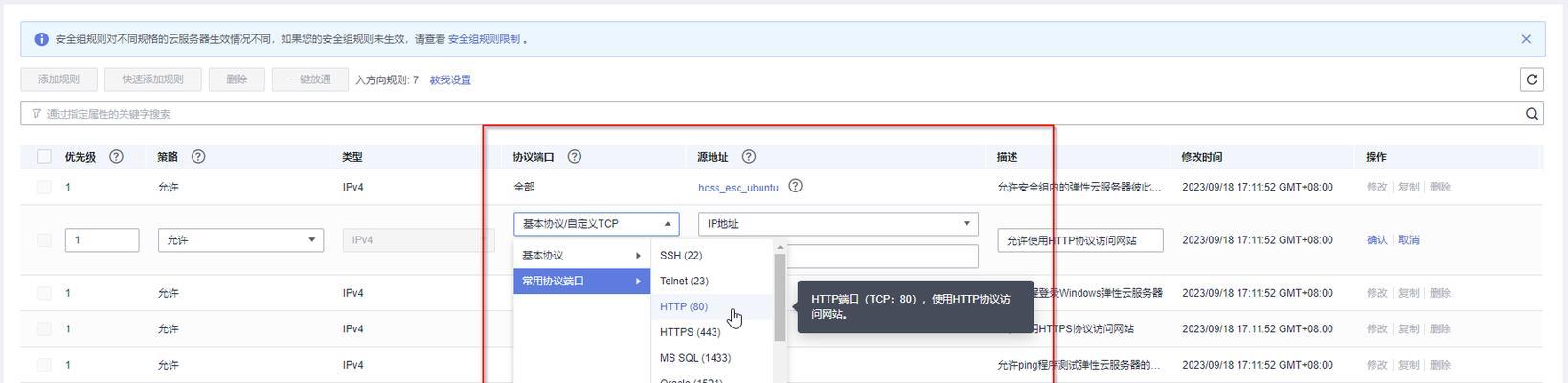Click help icon next to 协议端口
The width and height of the screenshot is (1568, 383).
[575, 156]
